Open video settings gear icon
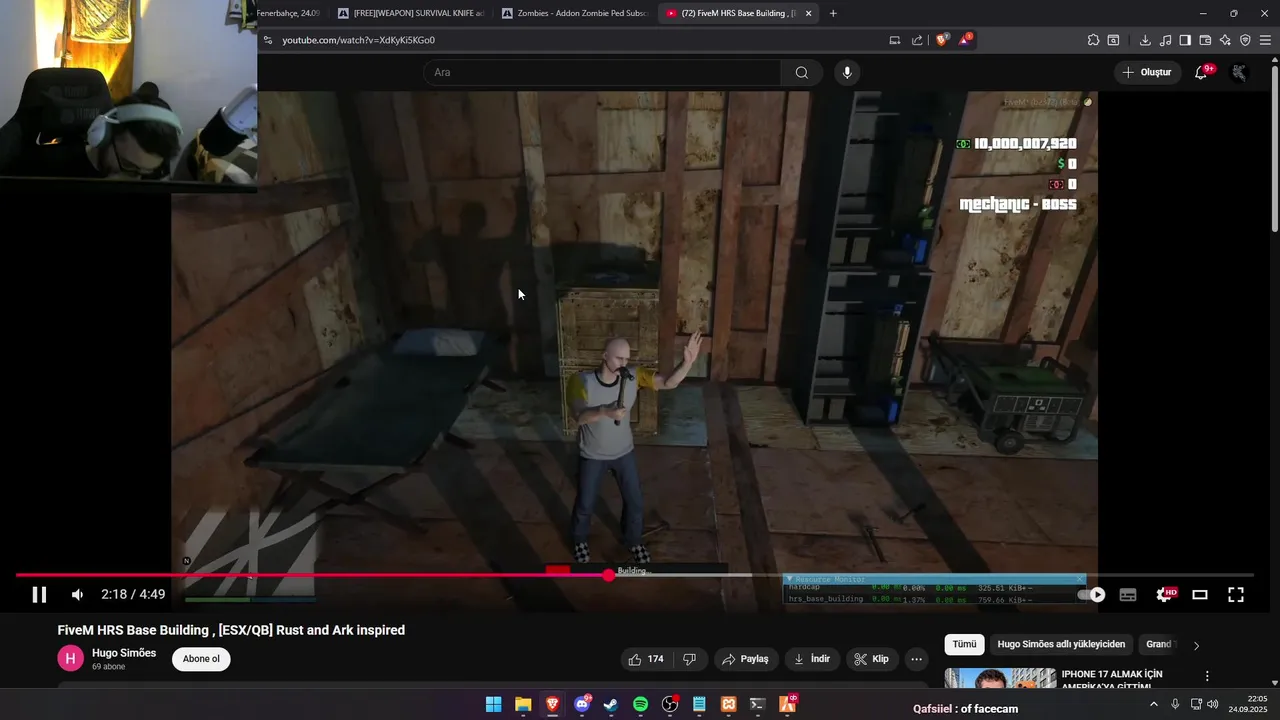Screen dimensions: 1280x720 [x=1165, y=595]
